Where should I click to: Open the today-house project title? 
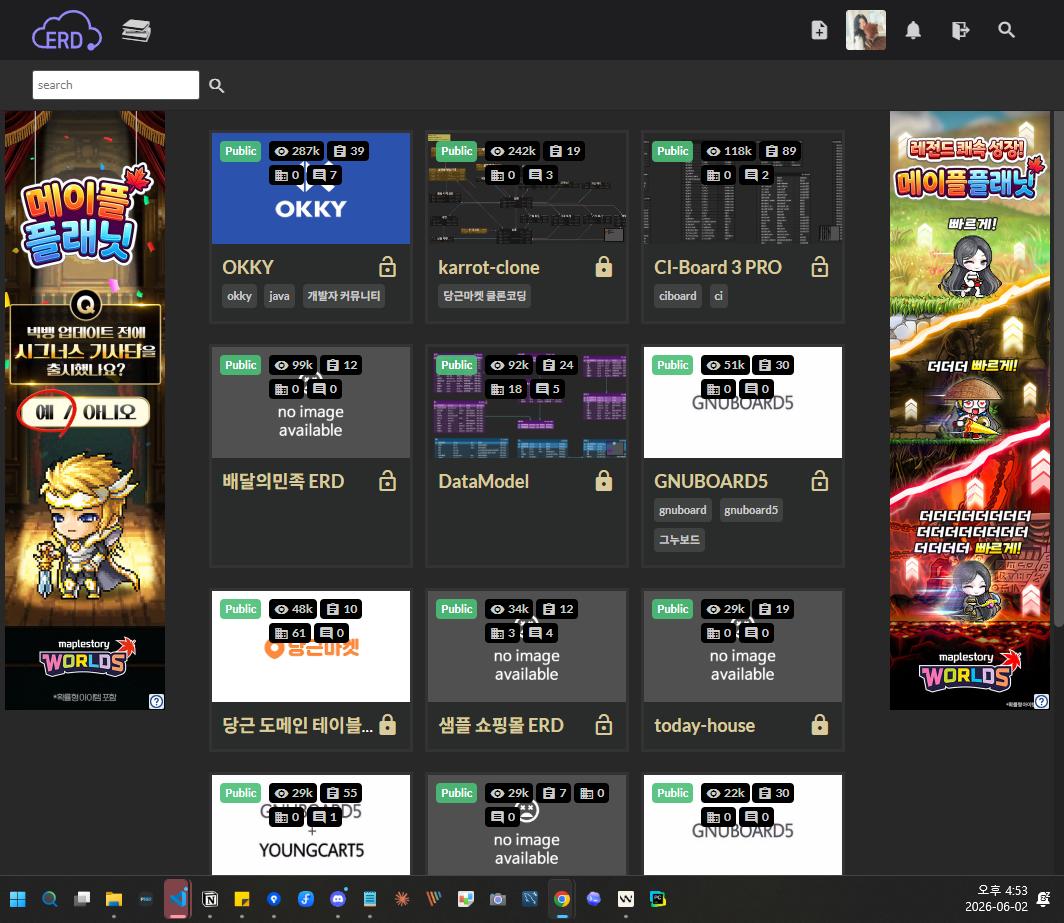(x=704, y=726)
